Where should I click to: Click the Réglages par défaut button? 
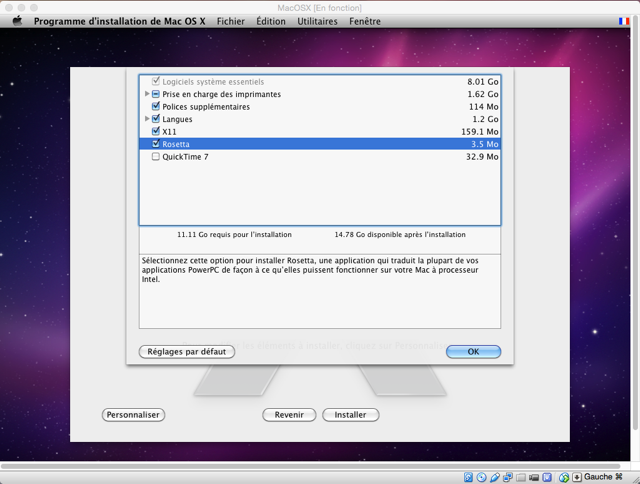[x=187, y=352]
